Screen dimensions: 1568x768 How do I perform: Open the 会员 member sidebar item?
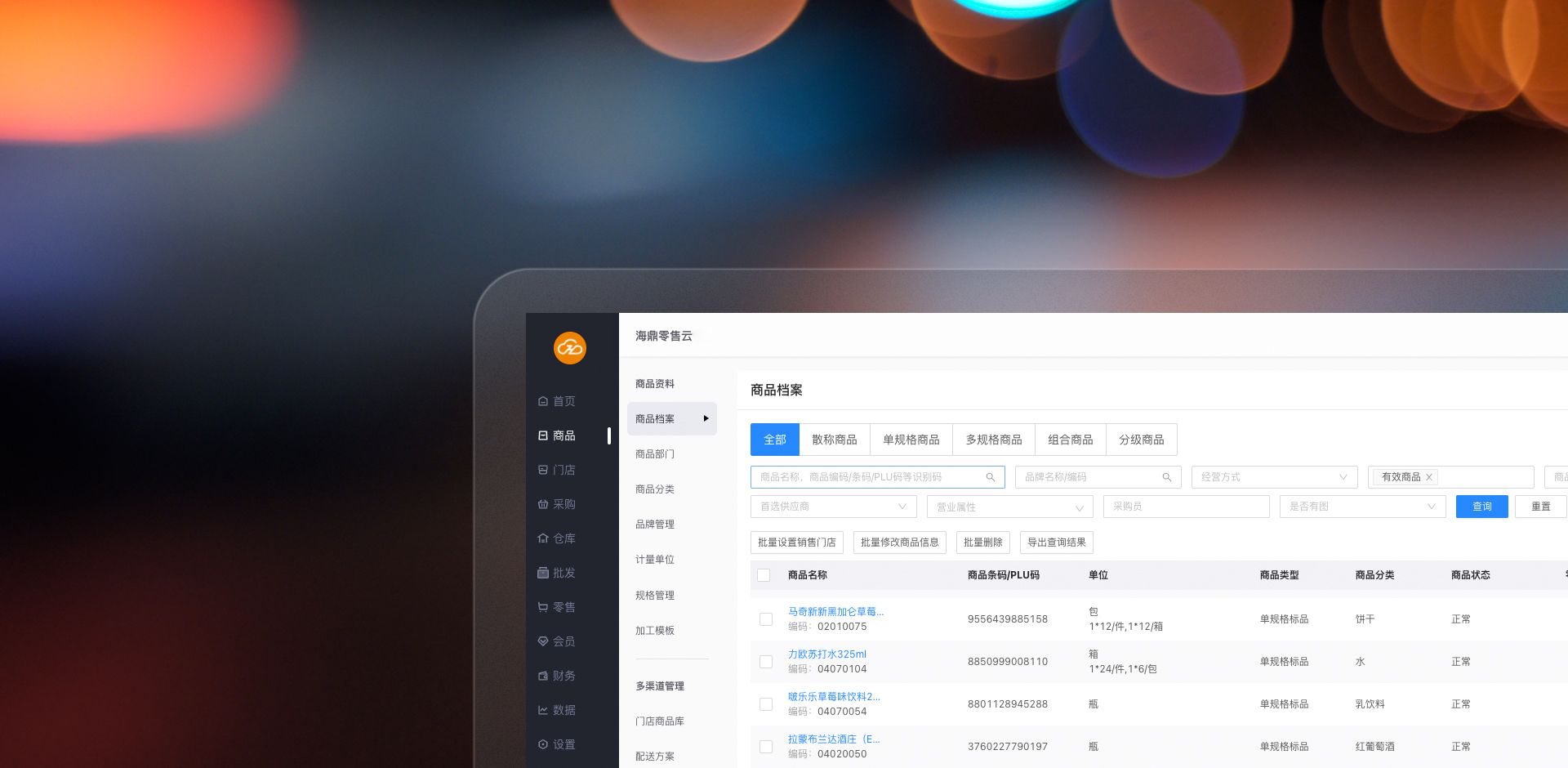pos(557,641)
